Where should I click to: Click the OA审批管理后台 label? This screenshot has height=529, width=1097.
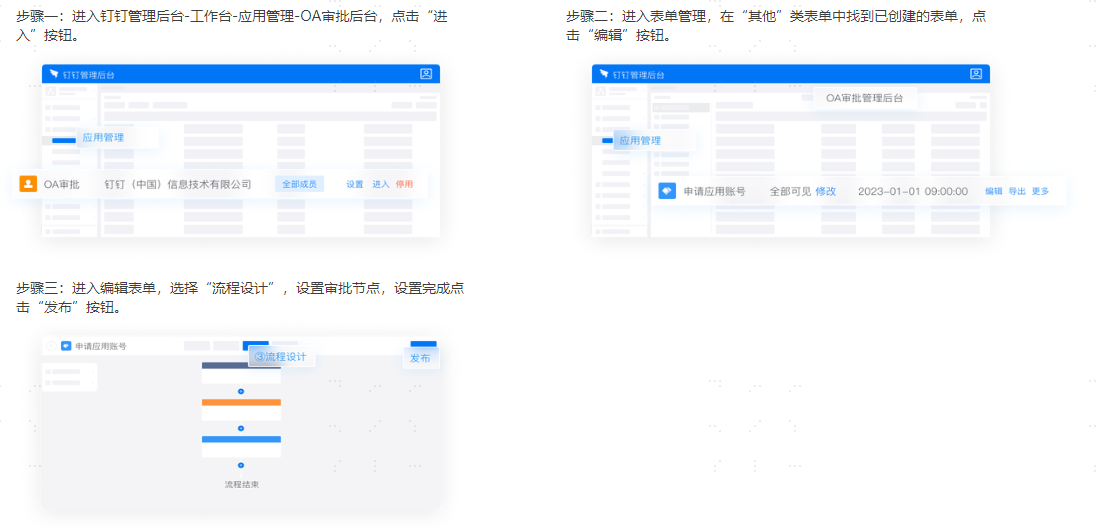[865, 98]
